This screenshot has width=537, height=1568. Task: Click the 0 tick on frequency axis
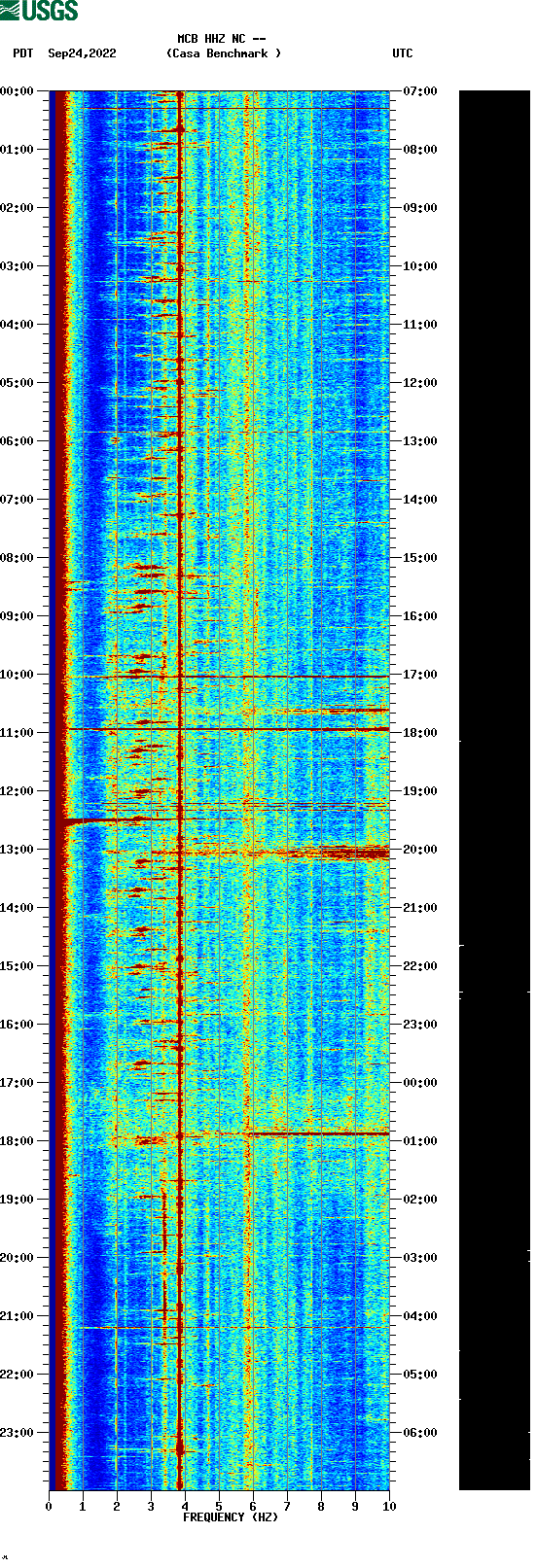(x=49, y=1507)
